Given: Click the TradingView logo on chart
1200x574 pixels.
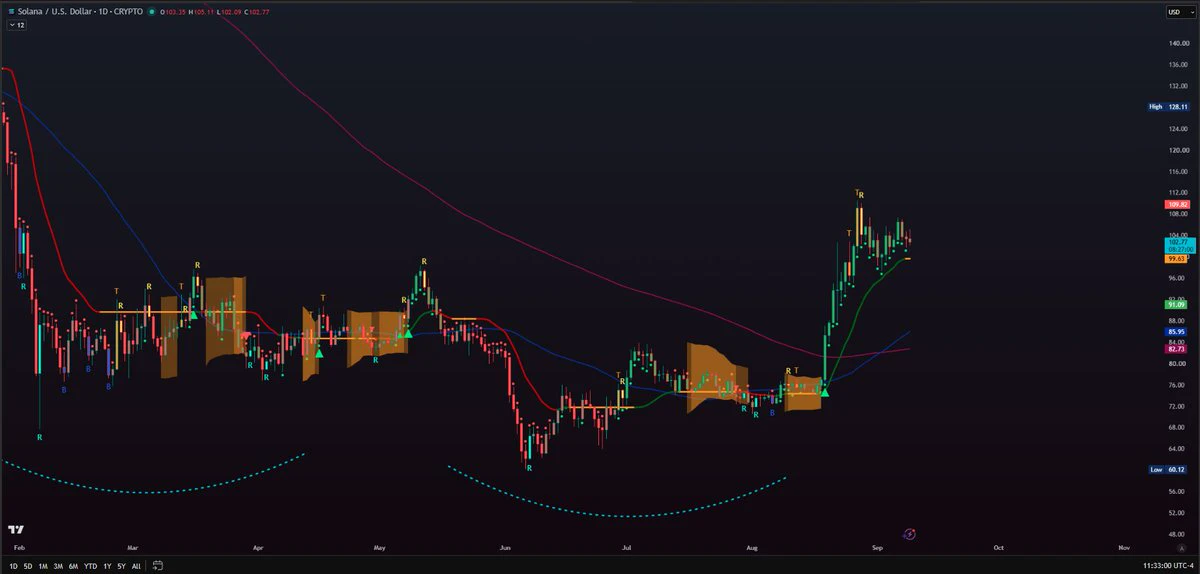Looking at the screenshot, I should [16, 530].
